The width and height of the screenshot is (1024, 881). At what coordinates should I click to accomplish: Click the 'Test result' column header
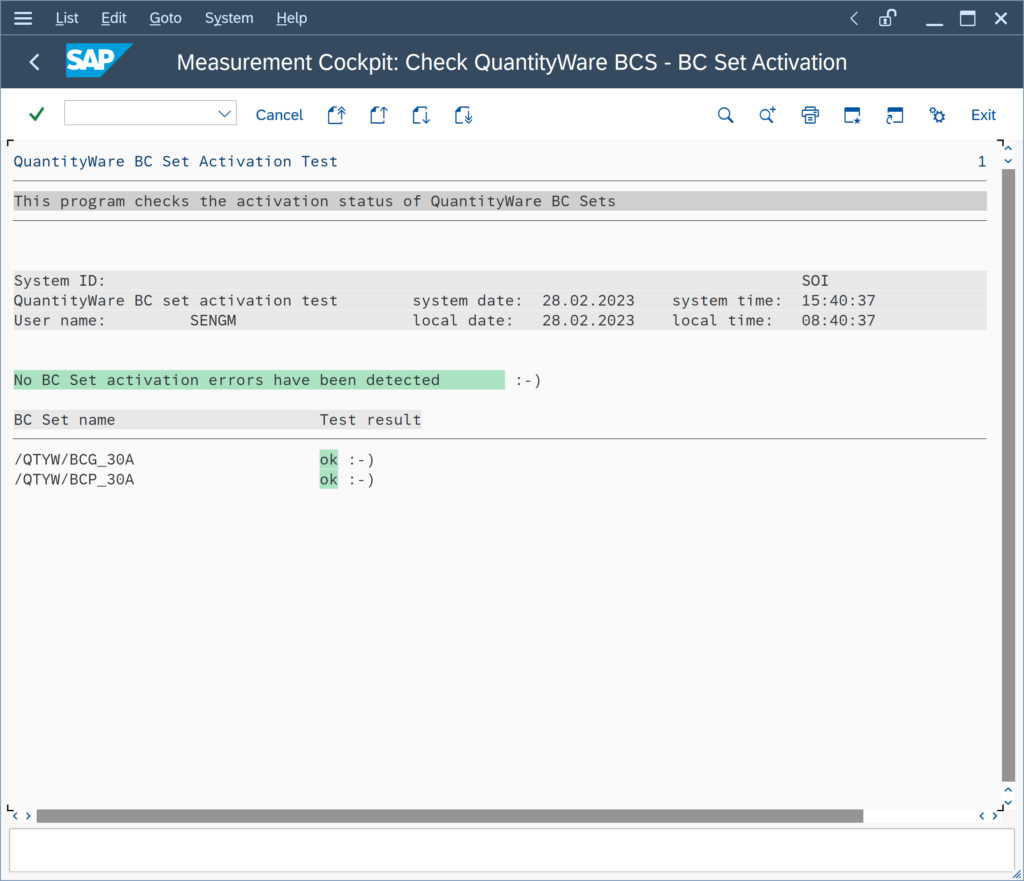coord(370,420)
